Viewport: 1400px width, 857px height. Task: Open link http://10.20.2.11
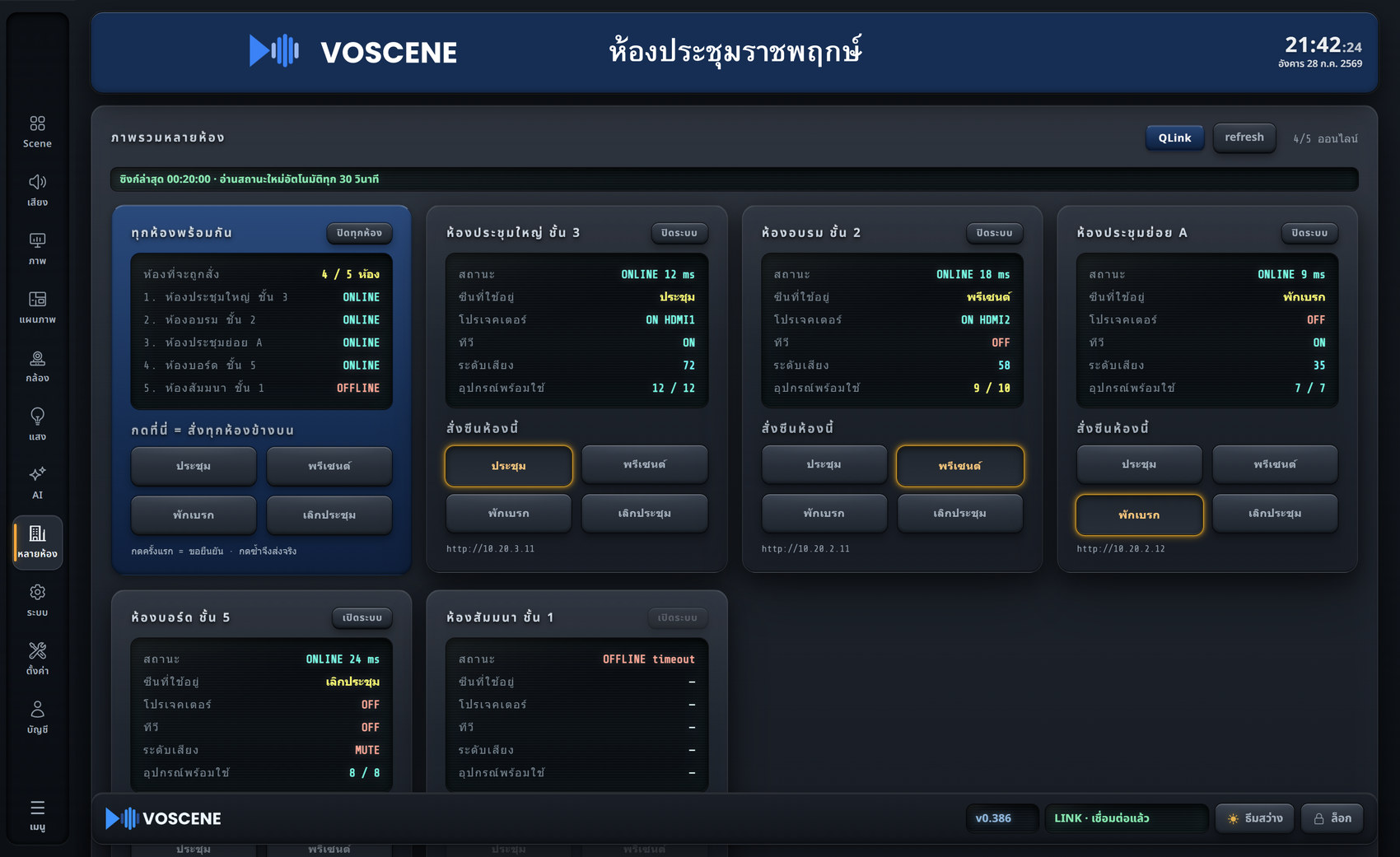806,549
